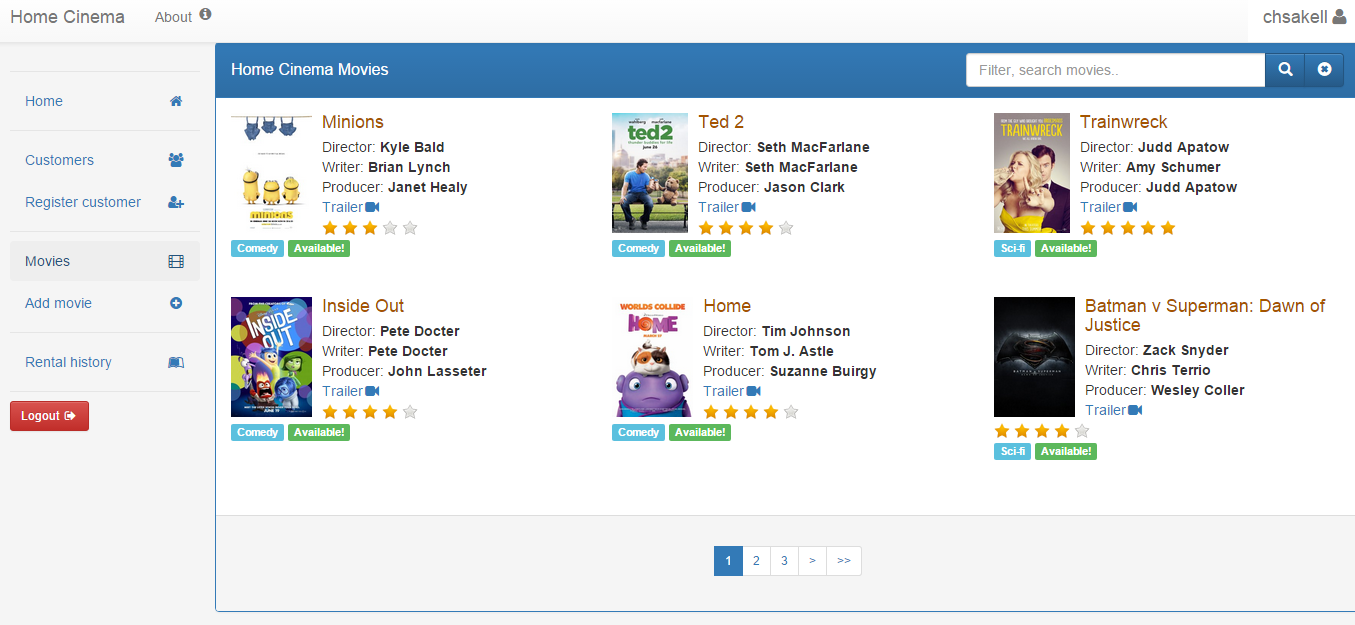Click the Register customer user-plus icon
The width and height of the screenshot is (1355, 625).
176,202
